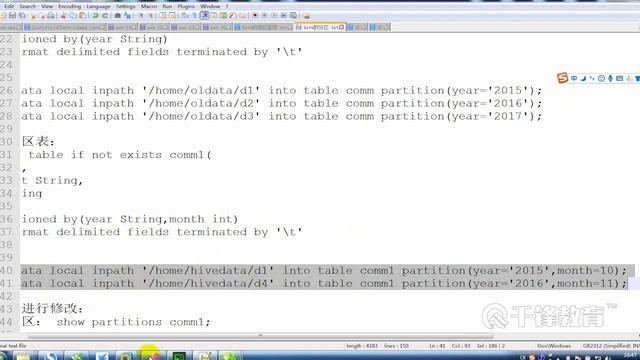Image resolution: width=640 pixels, height=360 pixels.
Task: Open the Run menu
Action: click(167, 6)
